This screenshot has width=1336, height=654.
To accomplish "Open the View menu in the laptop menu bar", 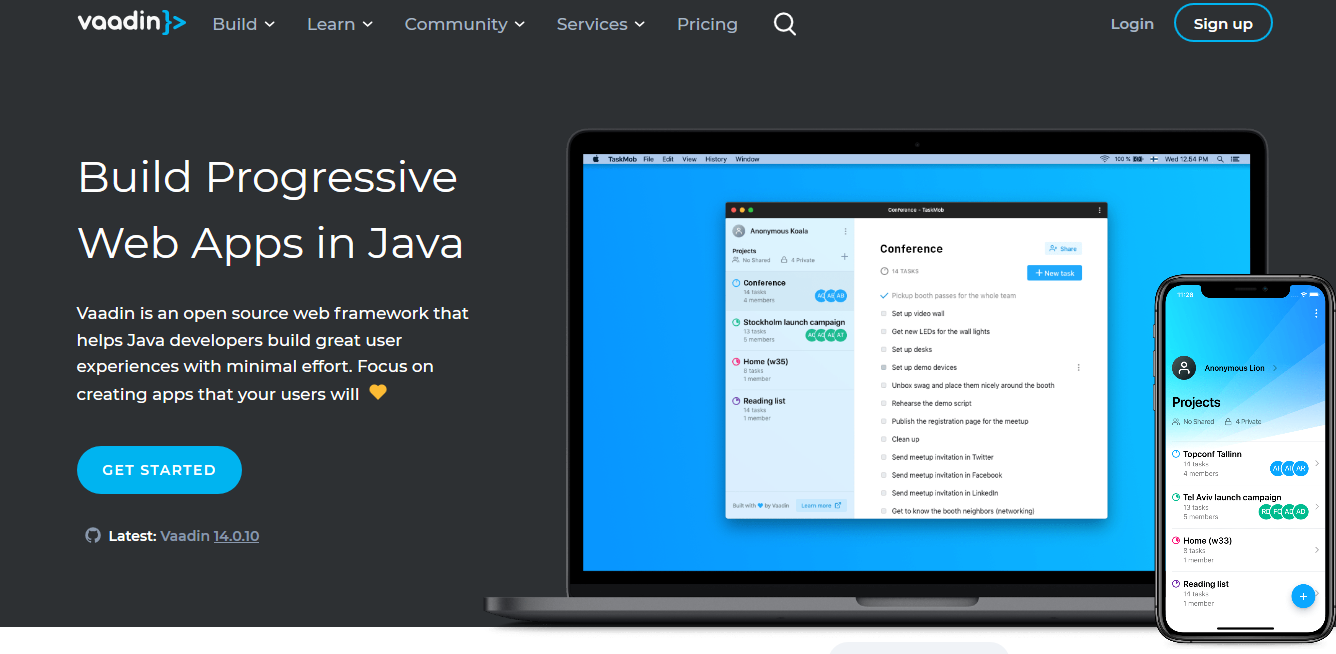I will click(689, 159).
